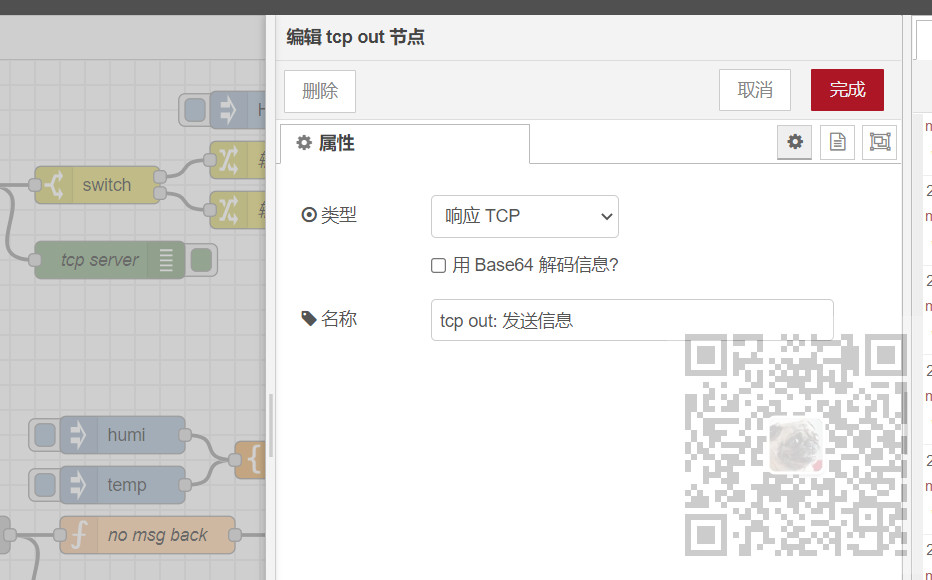Click the tcp server input port
This screenshot has height=580, width=932.
click(34, 260)
